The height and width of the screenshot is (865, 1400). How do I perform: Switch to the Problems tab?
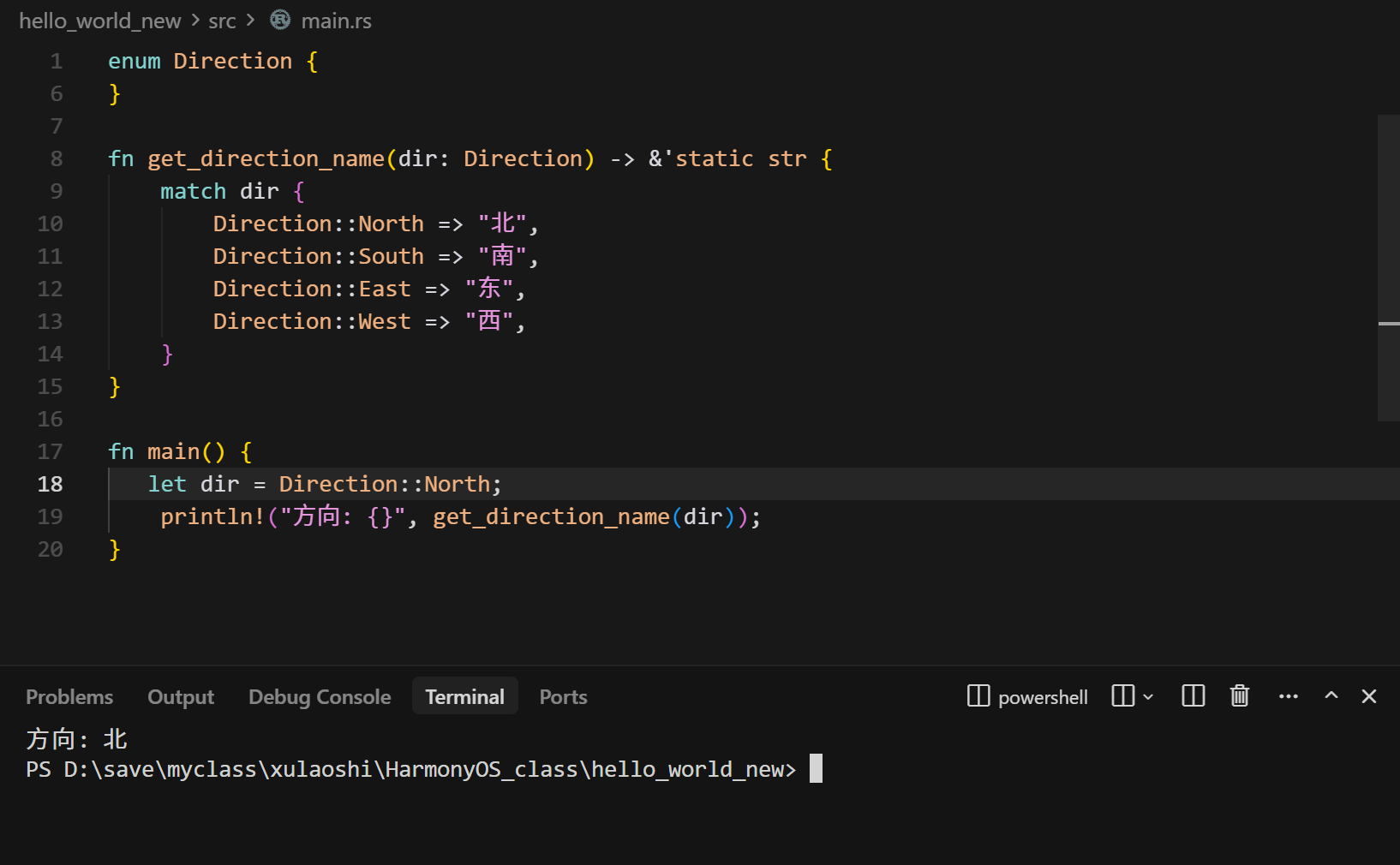click(69, 697)
